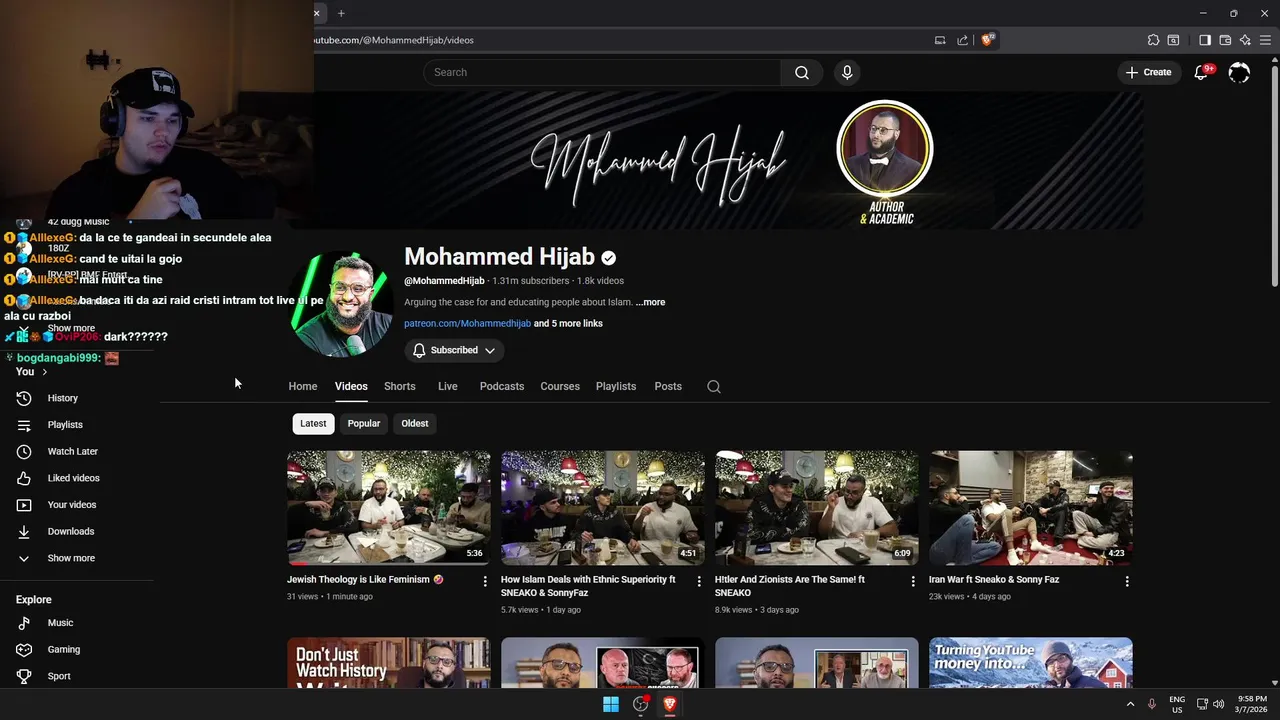Image resolution: width=1280 pixels, height=720 pixels.
Task: Open the volume tray icon
Action: pyautogui.click(x=1218, y=704)
